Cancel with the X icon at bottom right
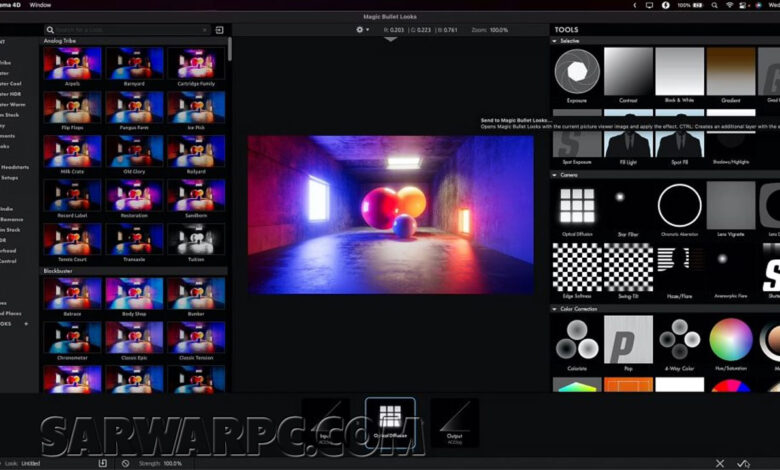Image resolution: width=780 pixels, height=470 pixels. [x=719, y=463]
